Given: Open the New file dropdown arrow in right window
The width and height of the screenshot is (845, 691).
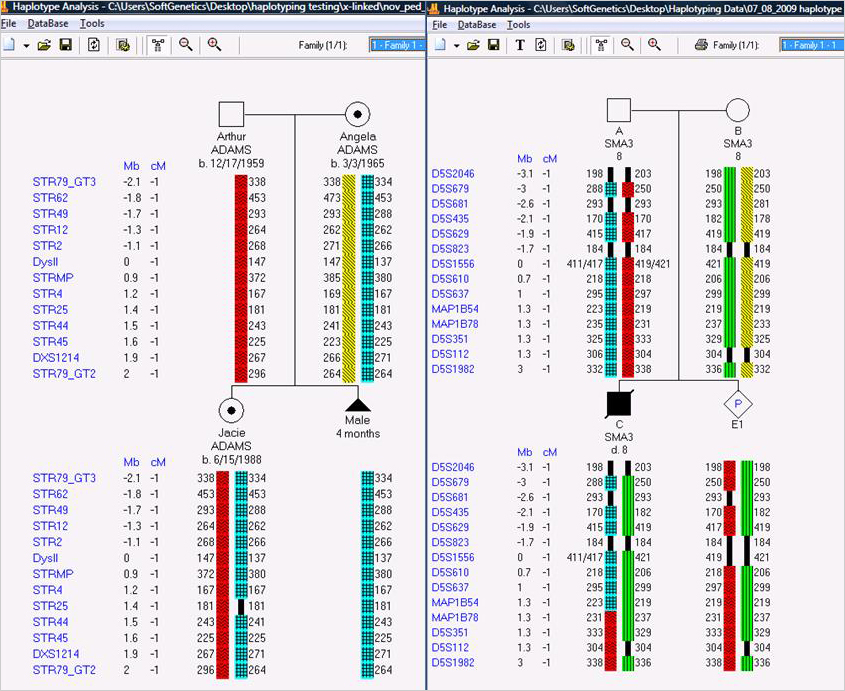Looking at the screenshot, I should point(456,46).
